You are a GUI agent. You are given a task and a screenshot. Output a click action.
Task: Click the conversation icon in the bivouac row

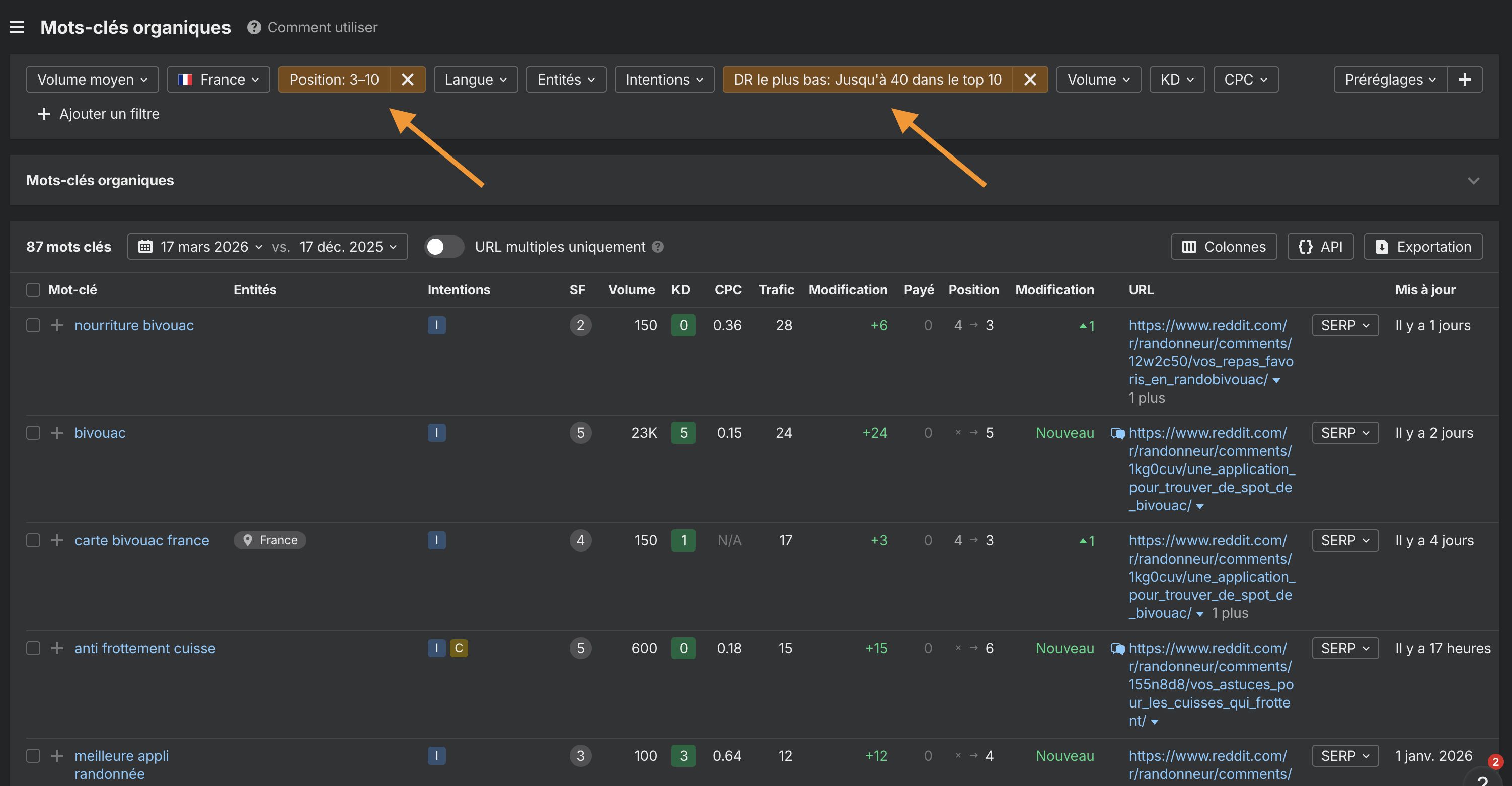pos(1117,433)
